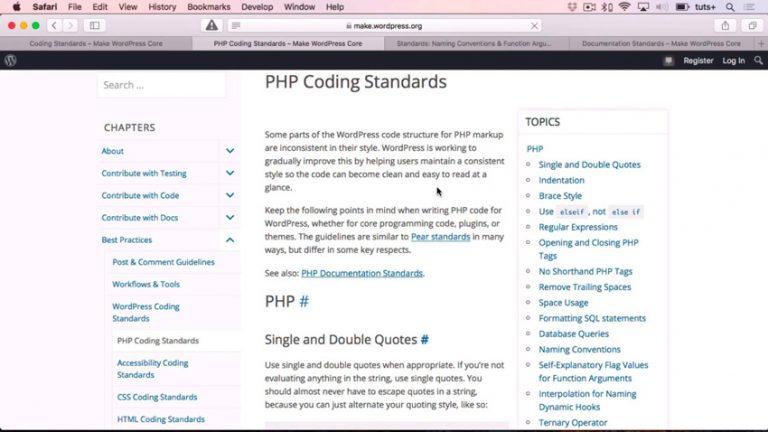Go forward with the Safari forward arrow
Screen dimensions: 768x432
click(70, 25)
